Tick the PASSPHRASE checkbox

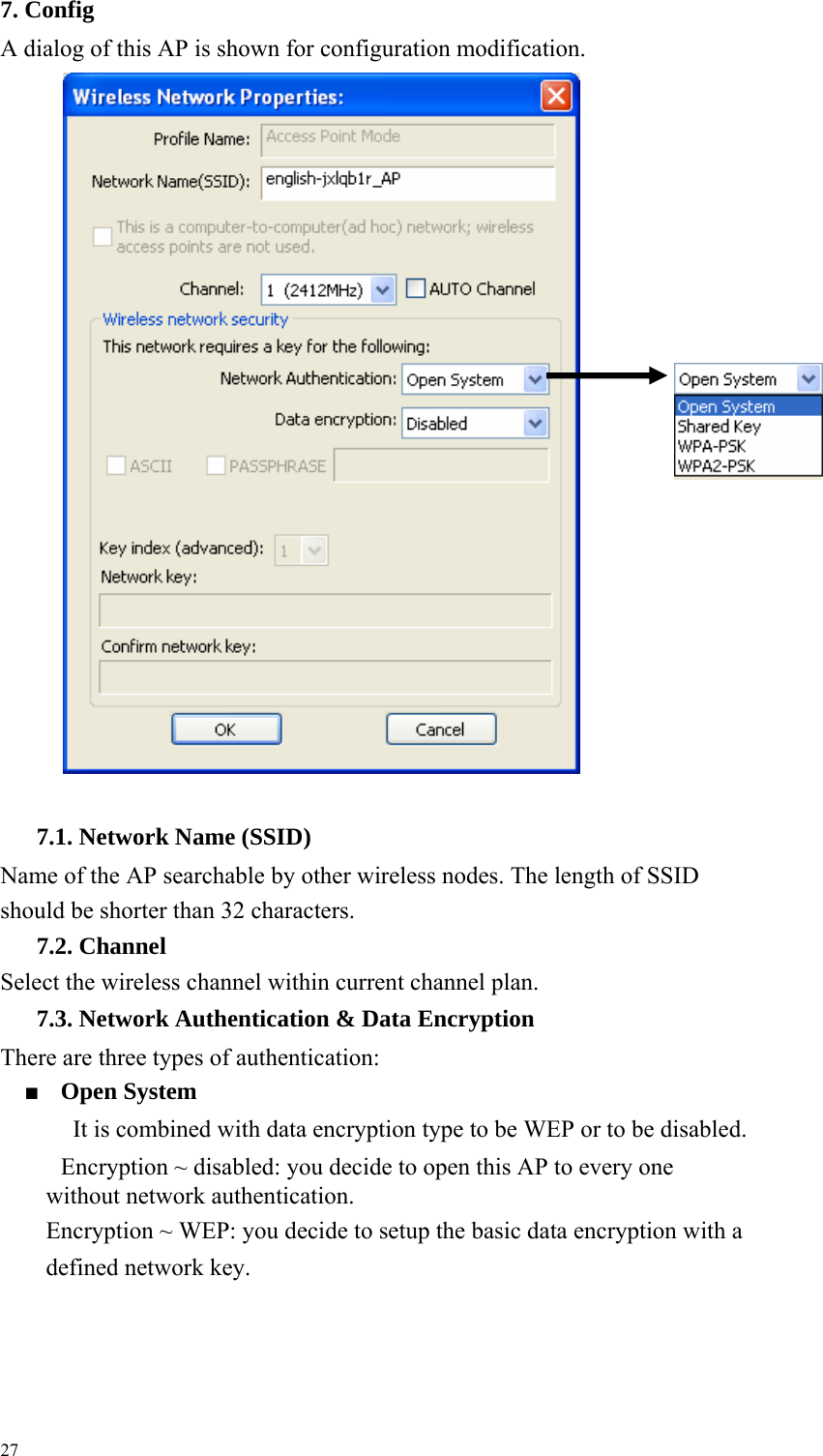click(x=216, y=465)
